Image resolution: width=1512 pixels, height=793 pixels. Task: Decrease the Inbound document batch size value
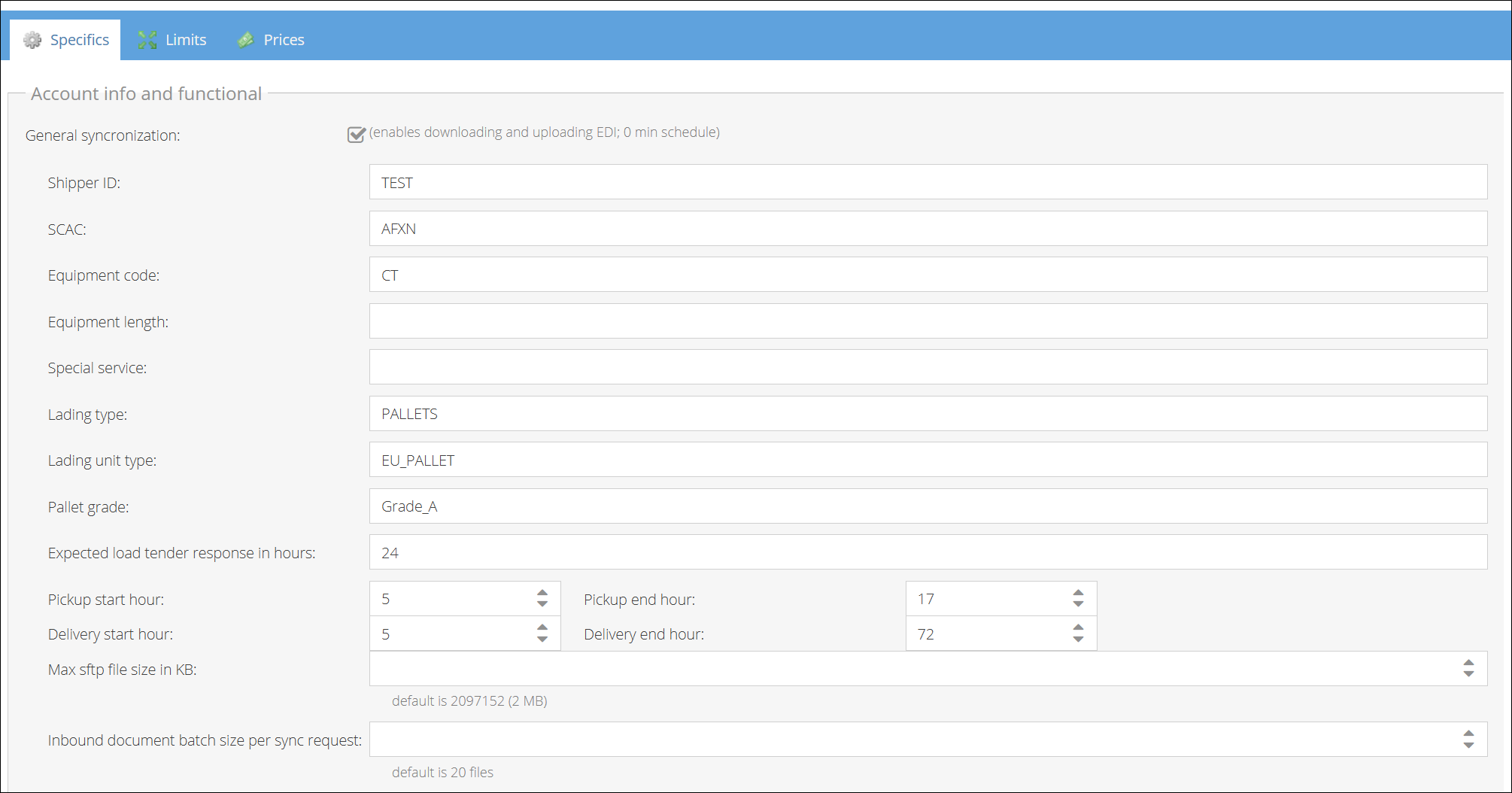[1468, 745]
